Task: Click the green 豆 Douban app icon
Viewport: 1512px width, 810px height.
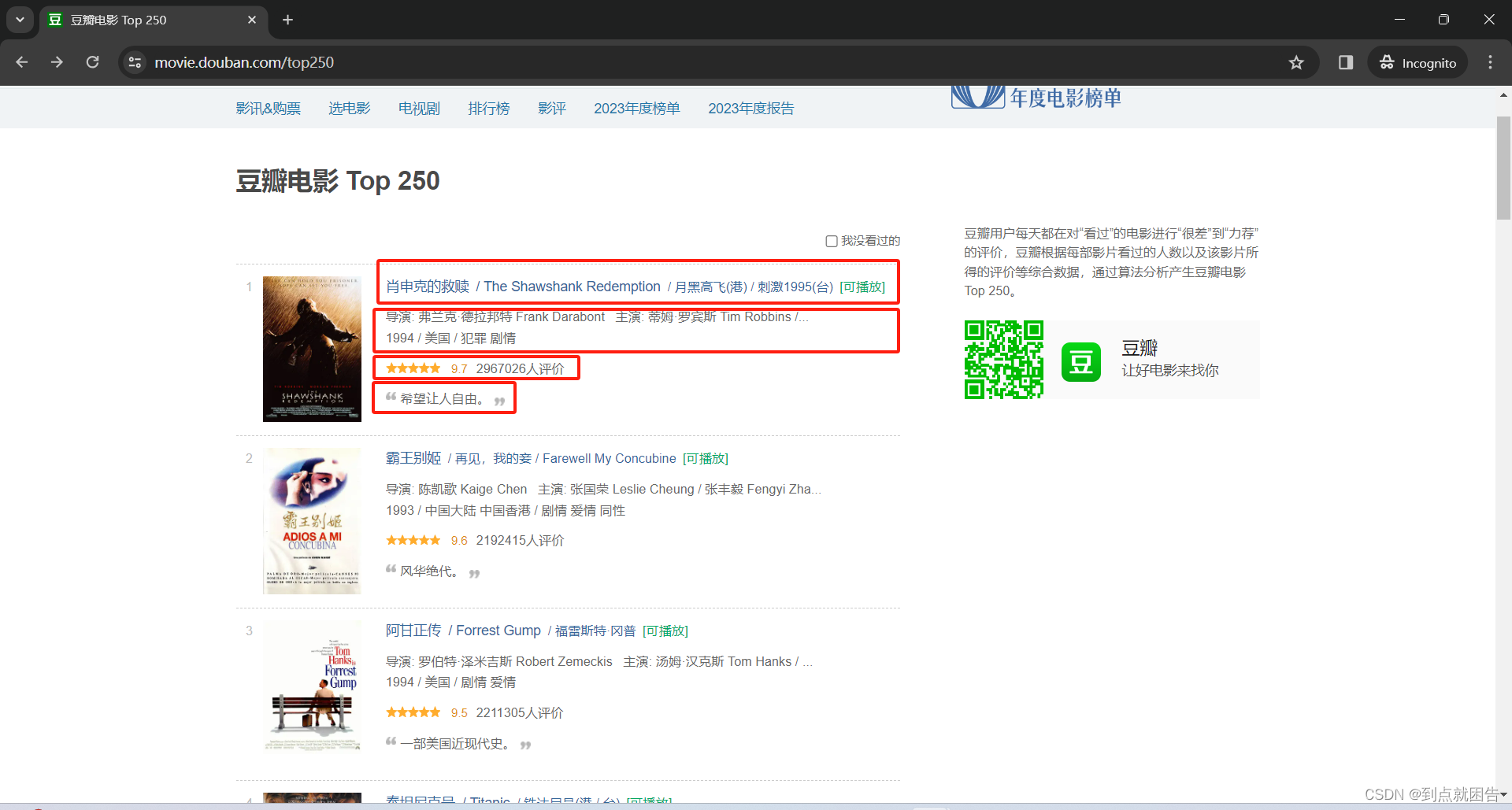Action: (x=1081, y=362)
